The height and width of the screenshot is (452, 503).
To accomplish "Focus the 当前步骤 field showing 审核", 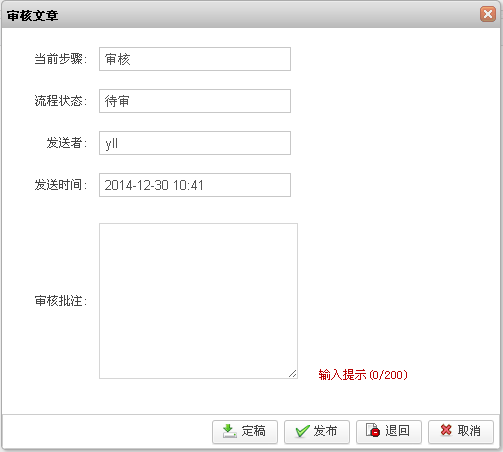I will 195,59.
